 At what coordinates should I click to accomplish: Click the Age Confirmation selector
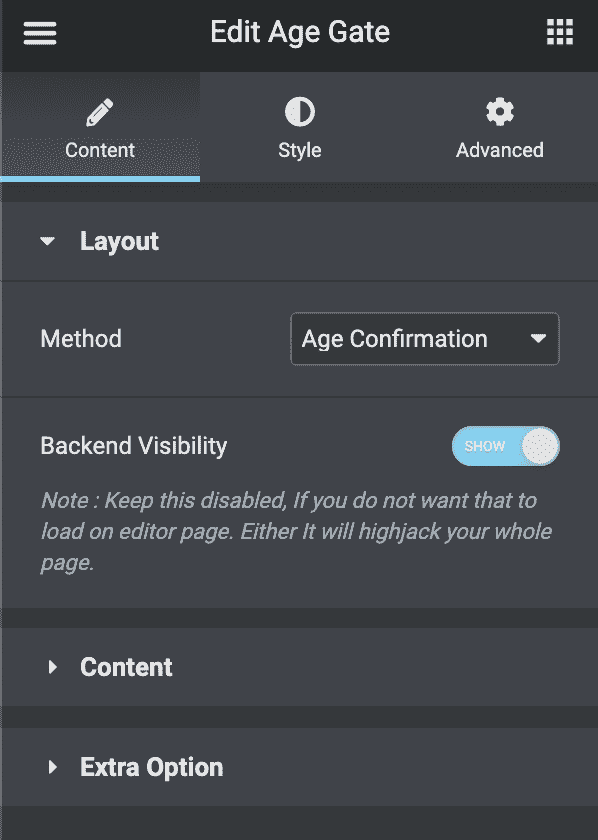tap(424, 339)
